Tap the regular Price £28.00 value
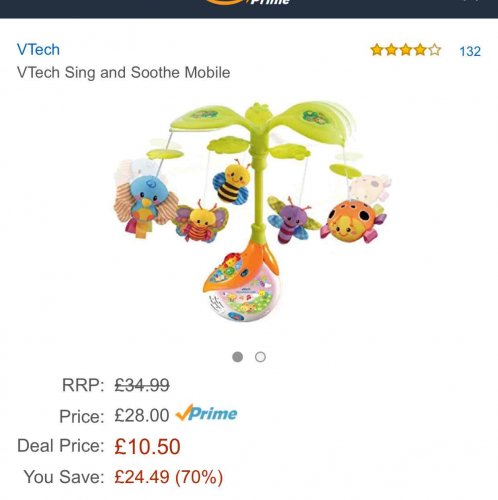 click(x=142, y=415)
